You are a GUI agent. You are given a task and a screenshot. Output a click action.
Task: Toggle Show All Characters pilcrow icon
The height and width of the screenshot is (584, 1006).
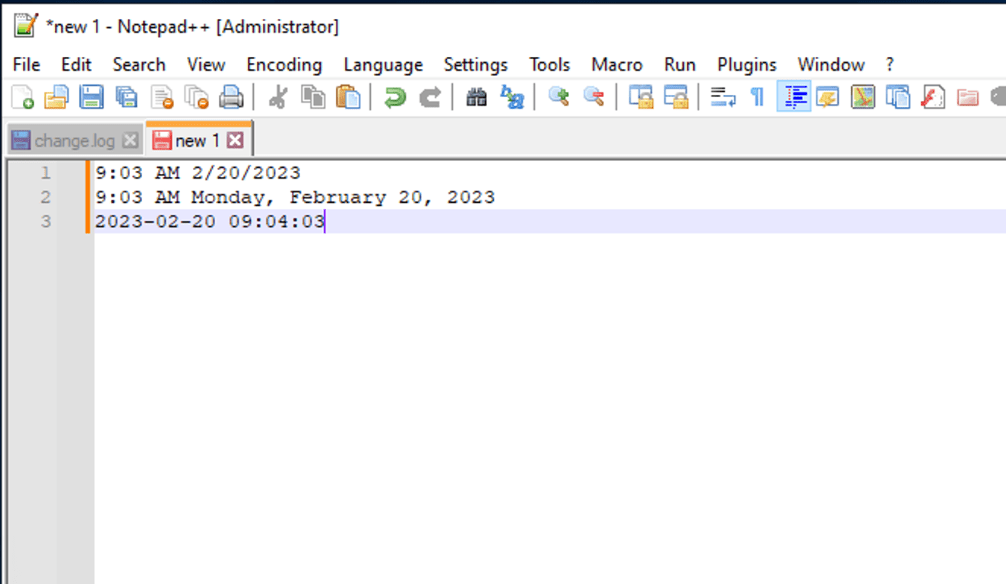[x=755, y=97]
